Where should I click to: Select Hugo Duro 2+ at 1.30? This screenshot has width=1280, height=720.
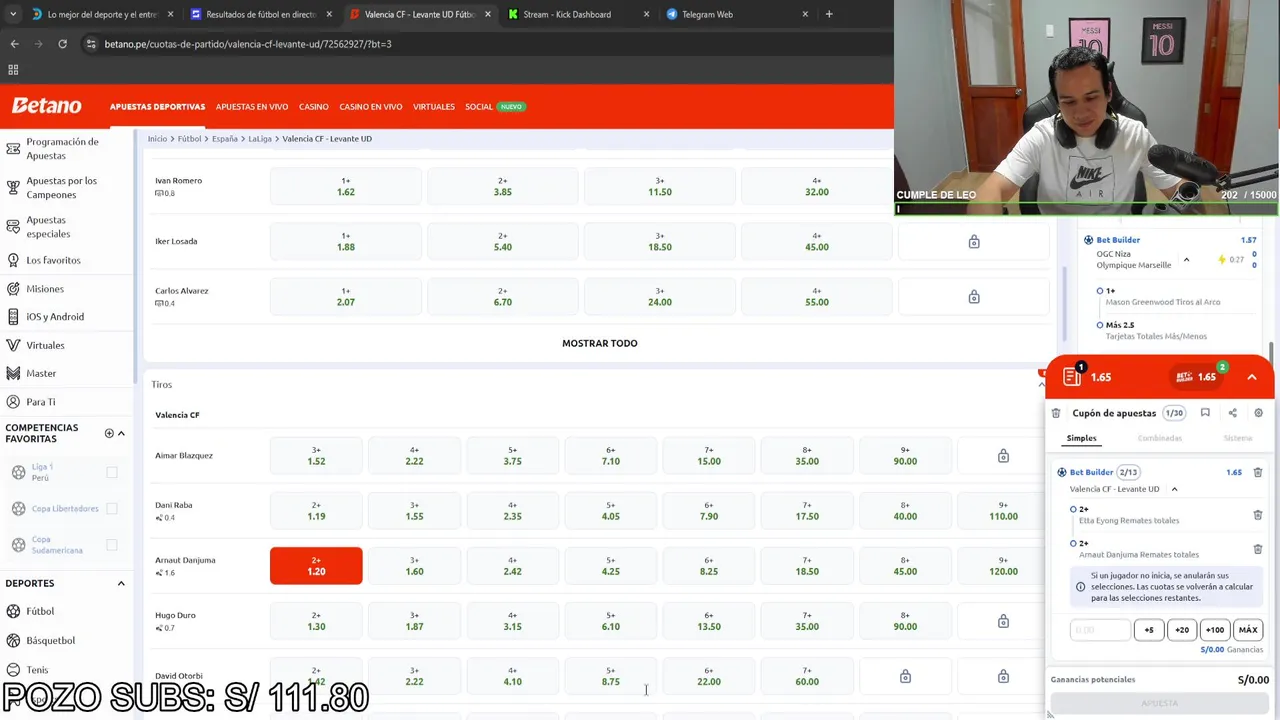[316, 621]
